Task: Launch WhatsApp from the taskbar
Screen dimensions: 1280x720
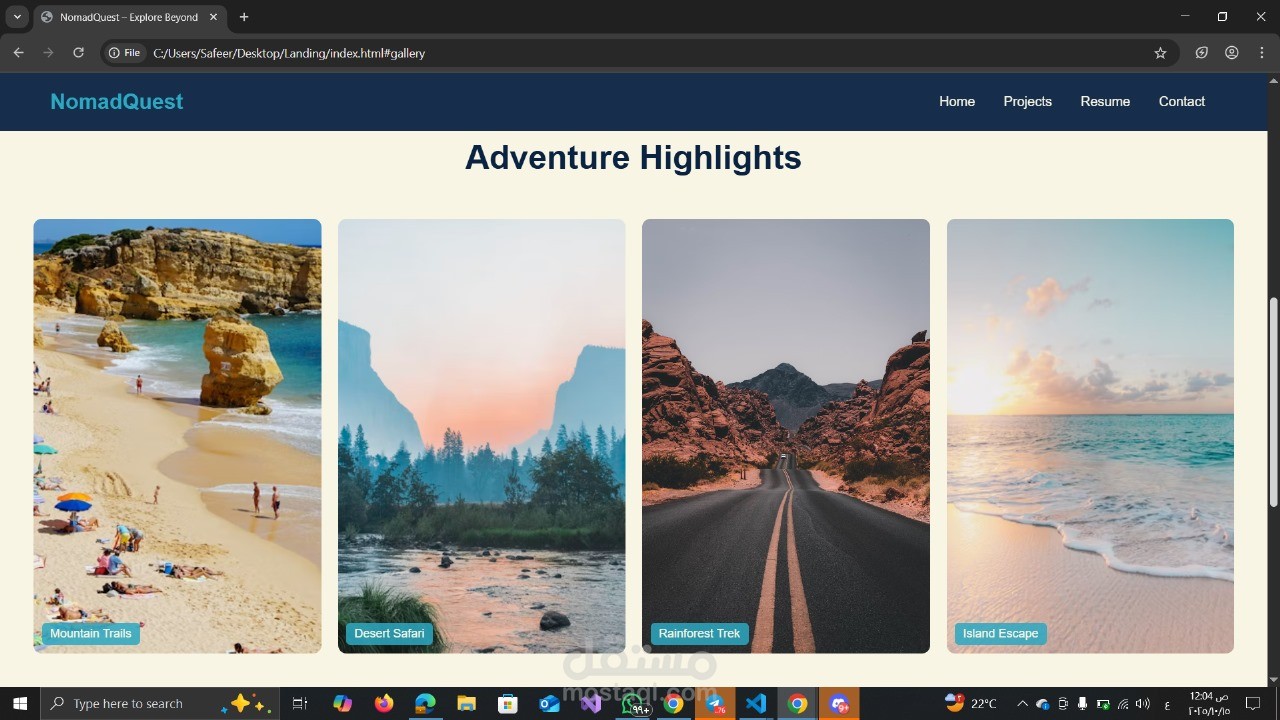Action: (x=633, y=703)
